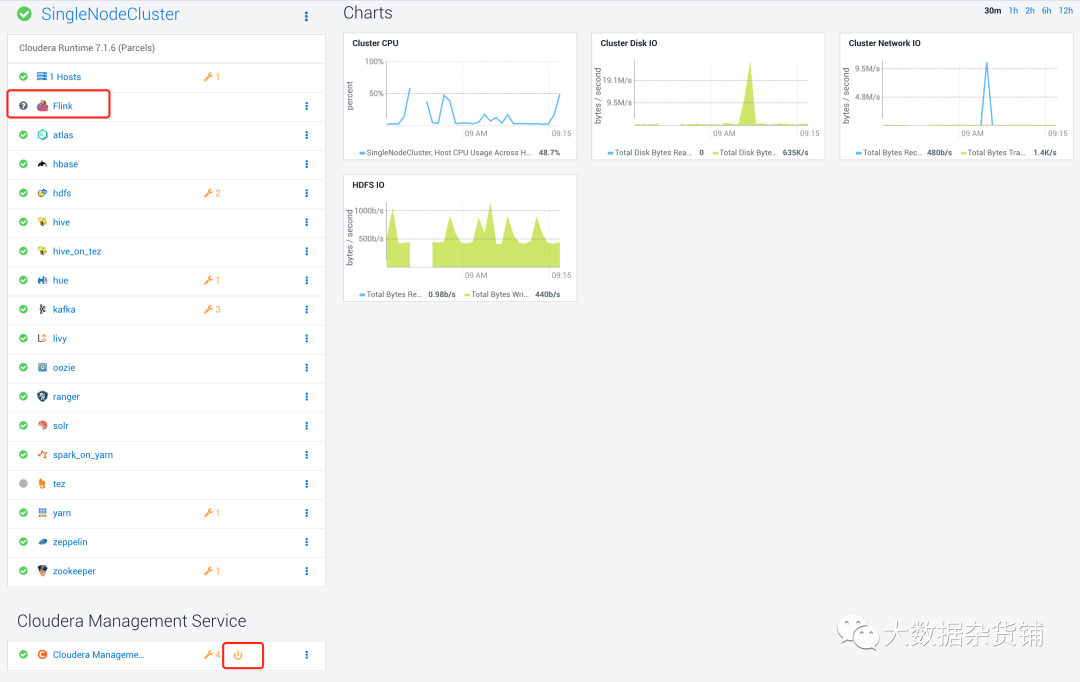Open the oozie service actions menu
1080x682 pixels.
tap(307, 368)
